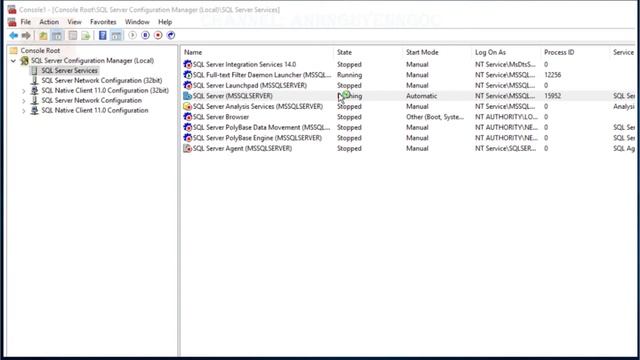Select SQL Server Network Configuration (32bit) node

(x=102, y=80)
